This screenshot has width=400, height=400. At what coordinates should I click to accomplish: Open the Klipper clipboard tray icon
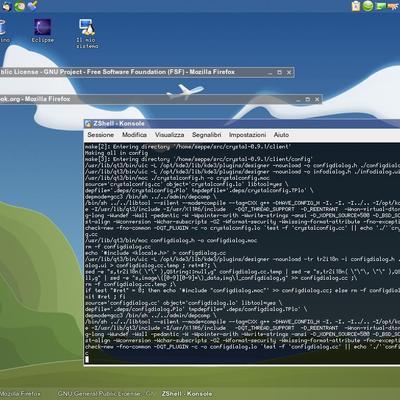(x=356, y=6)
